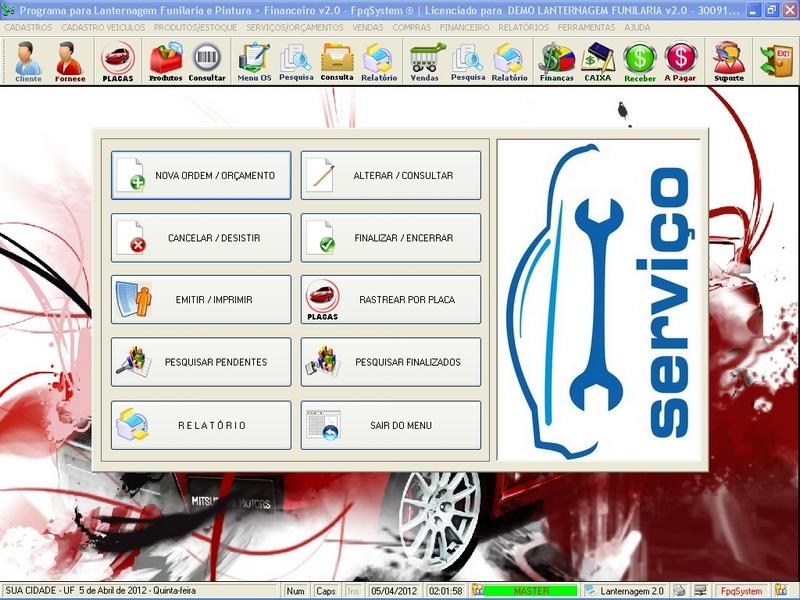The height and width of the screenshot is (600, 800).
Task: Click RASTREAR POR PLACA button
Action: coord(391,299)
